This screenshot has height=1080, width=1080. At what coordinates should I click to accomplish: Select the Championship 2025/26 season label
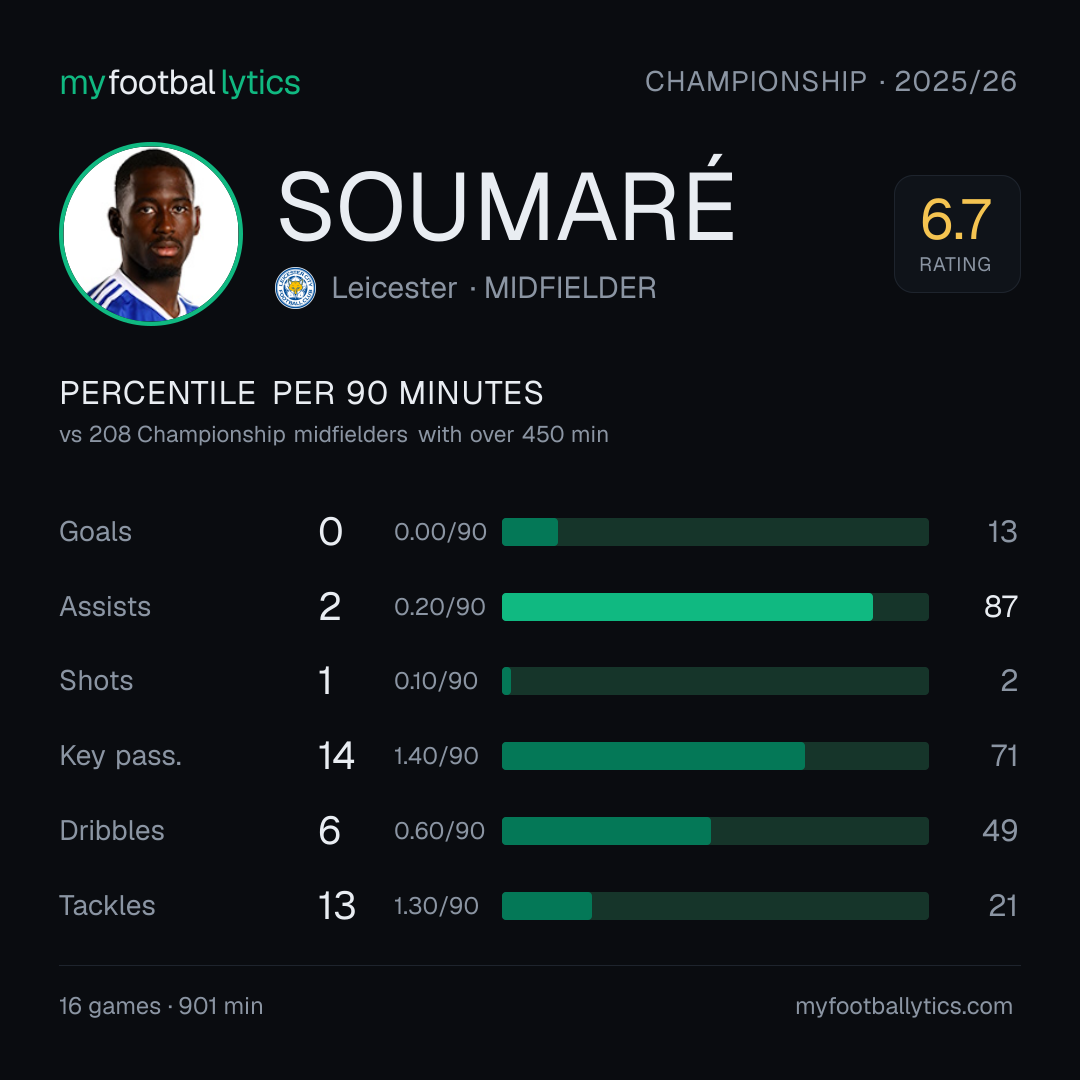pyautogui.click(x=831, y=81)
